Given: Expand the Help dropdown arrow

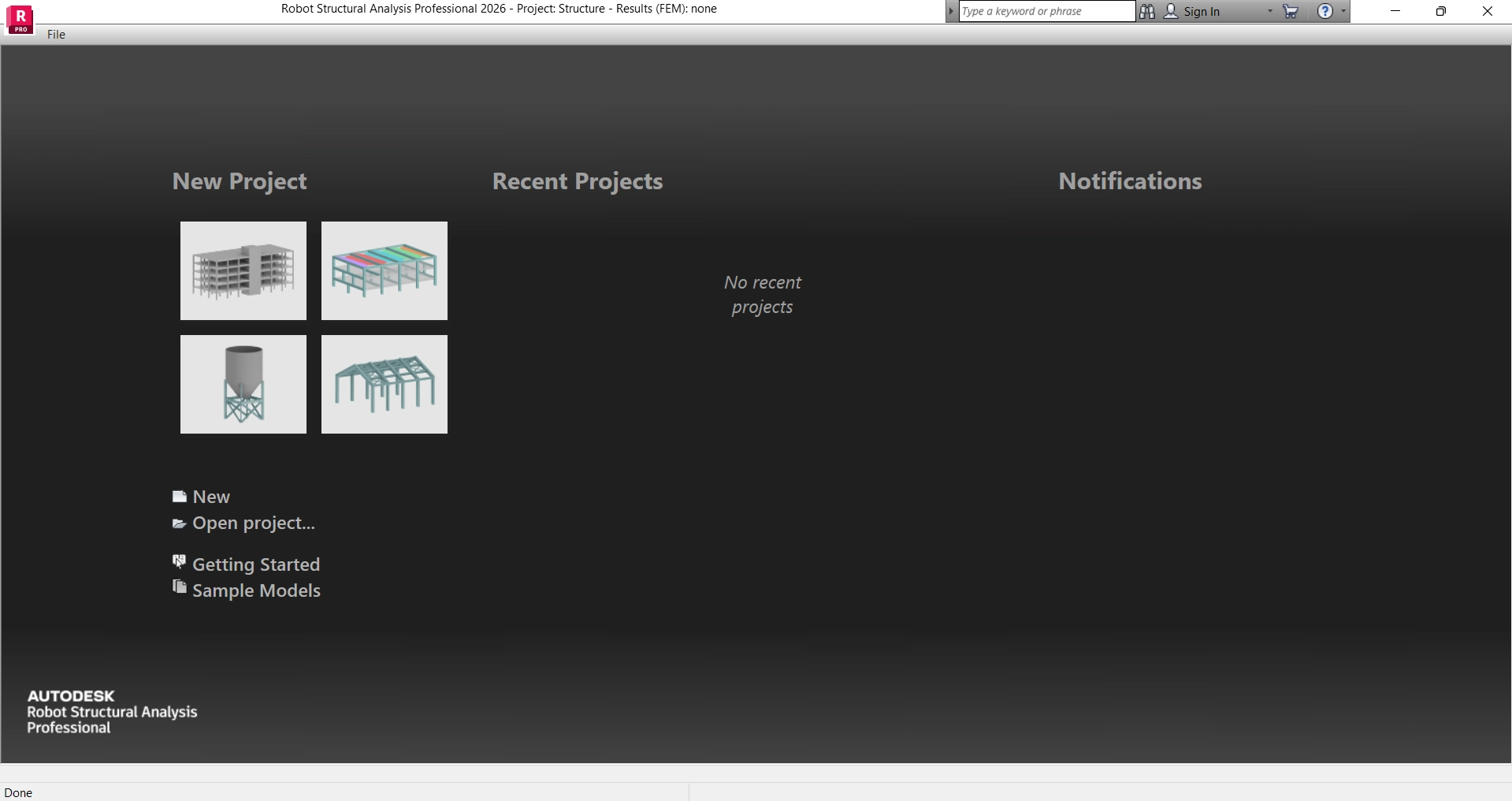Looking at the screenshot, I should tap(1343, 11).
